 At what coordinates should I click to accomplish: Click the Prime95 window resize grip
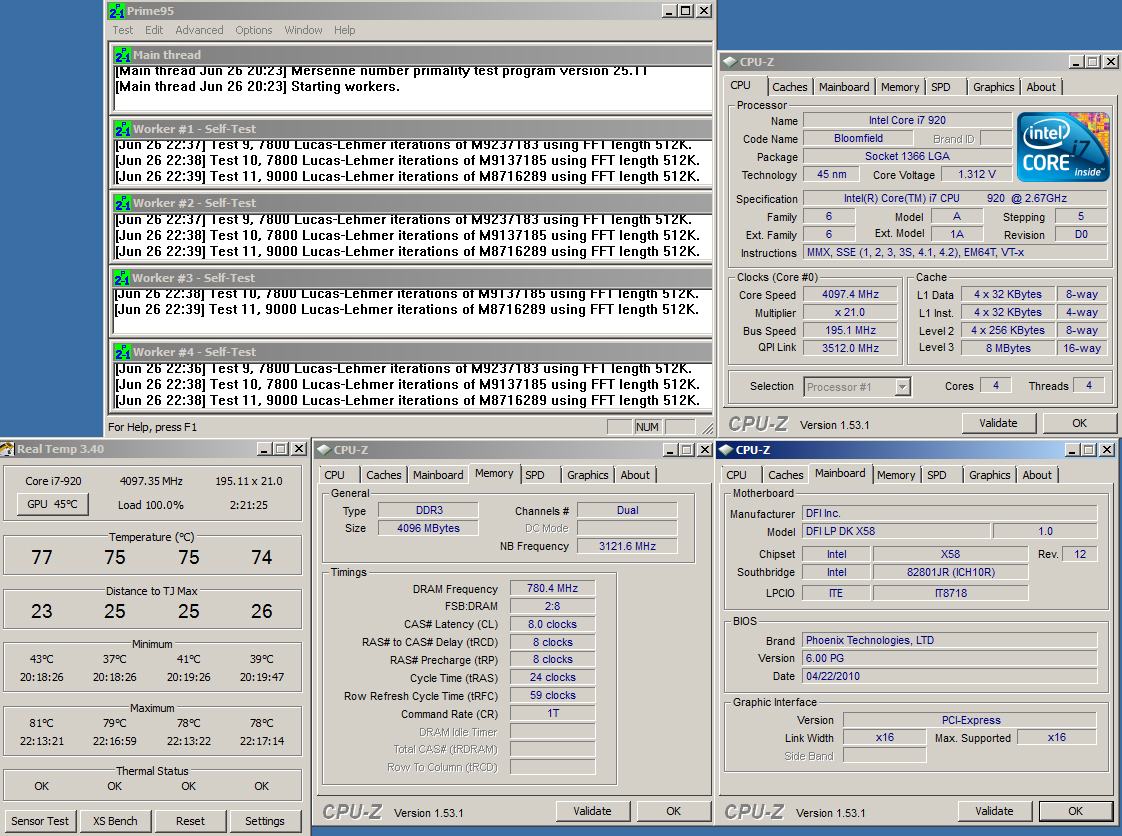706,428
